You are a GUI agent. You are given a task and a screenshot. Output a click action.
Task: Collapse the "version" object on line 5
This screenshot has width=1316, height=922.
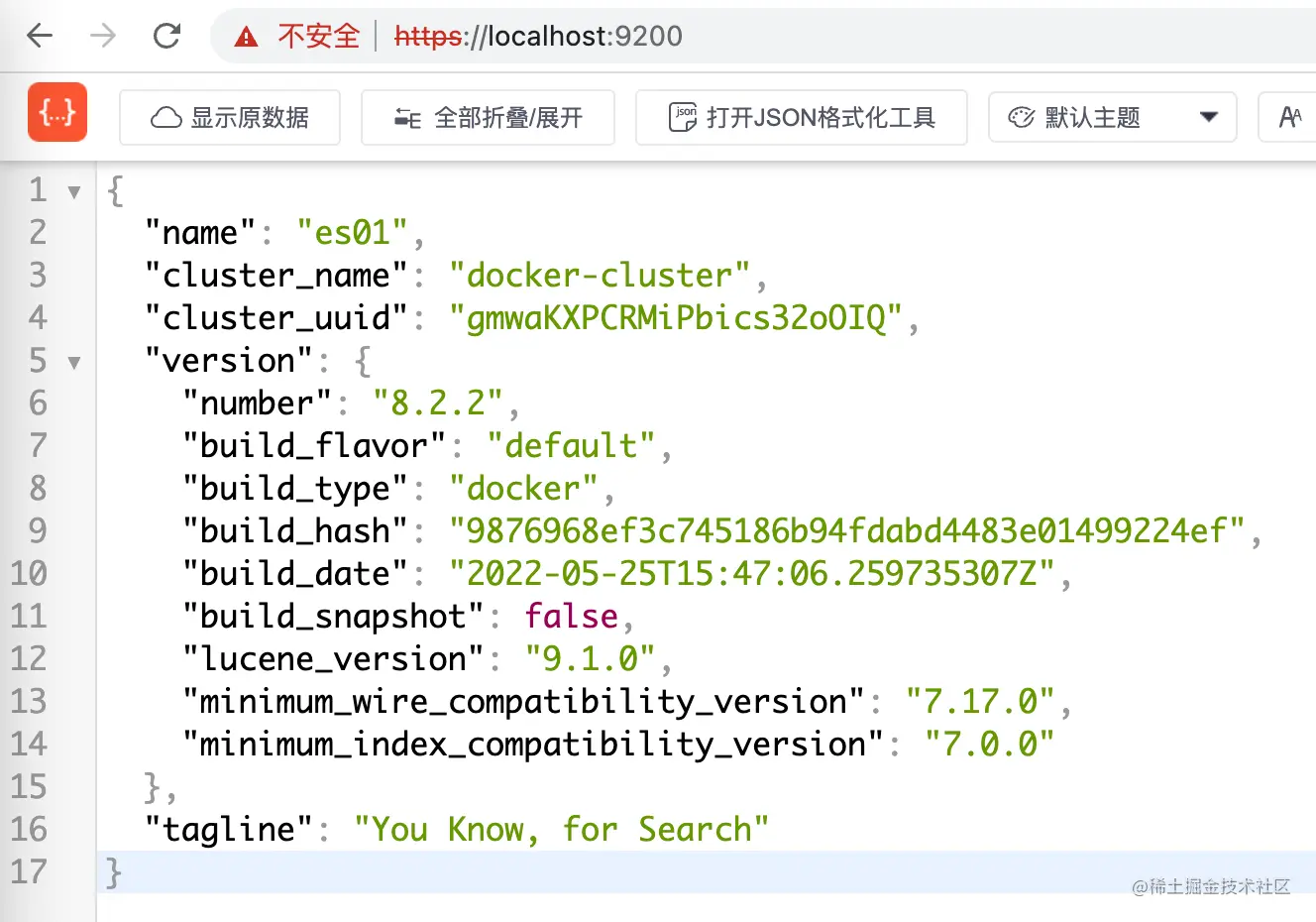(x=74, y=362)
